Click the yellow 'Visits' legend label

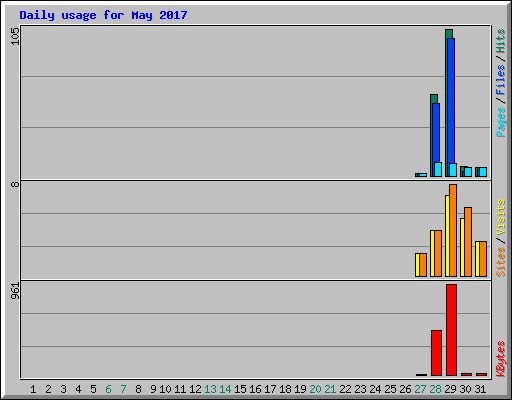[x=501, y=217]
